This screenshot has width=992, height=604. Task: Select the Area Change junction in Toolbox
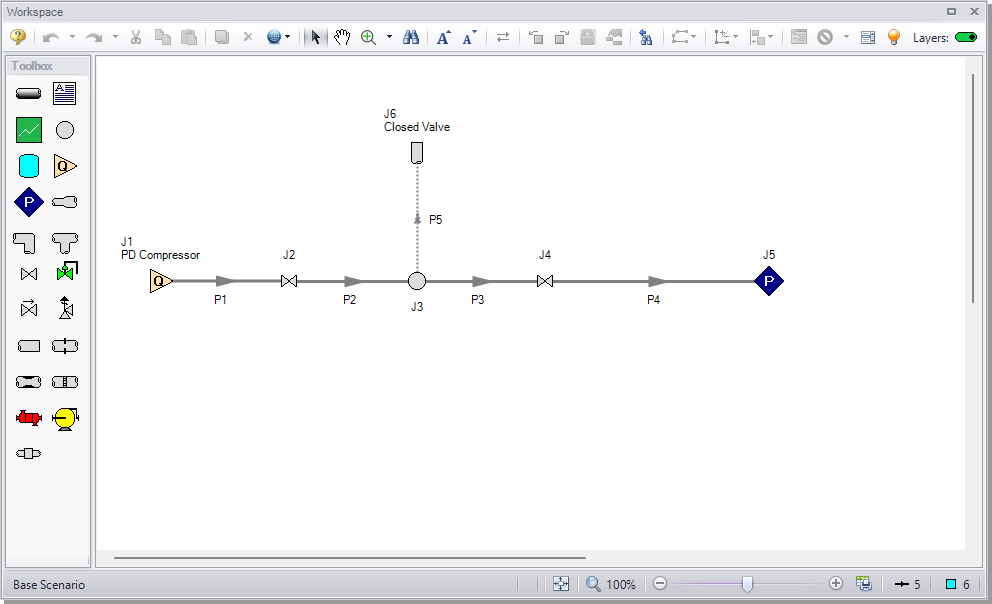coord(65,202)
